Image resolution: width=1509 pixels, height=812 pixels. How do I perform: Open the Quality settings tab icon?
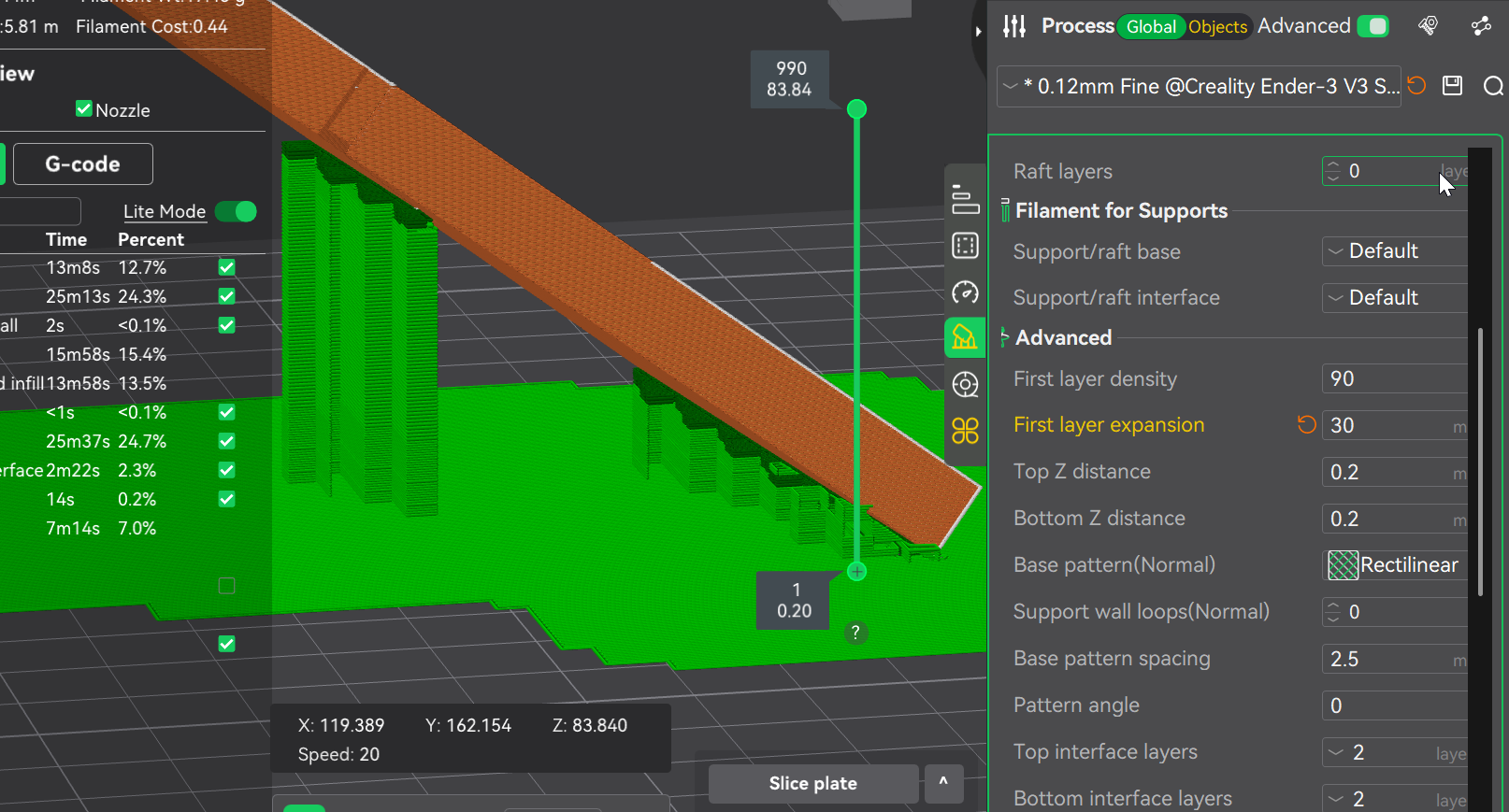coord(965,199)
